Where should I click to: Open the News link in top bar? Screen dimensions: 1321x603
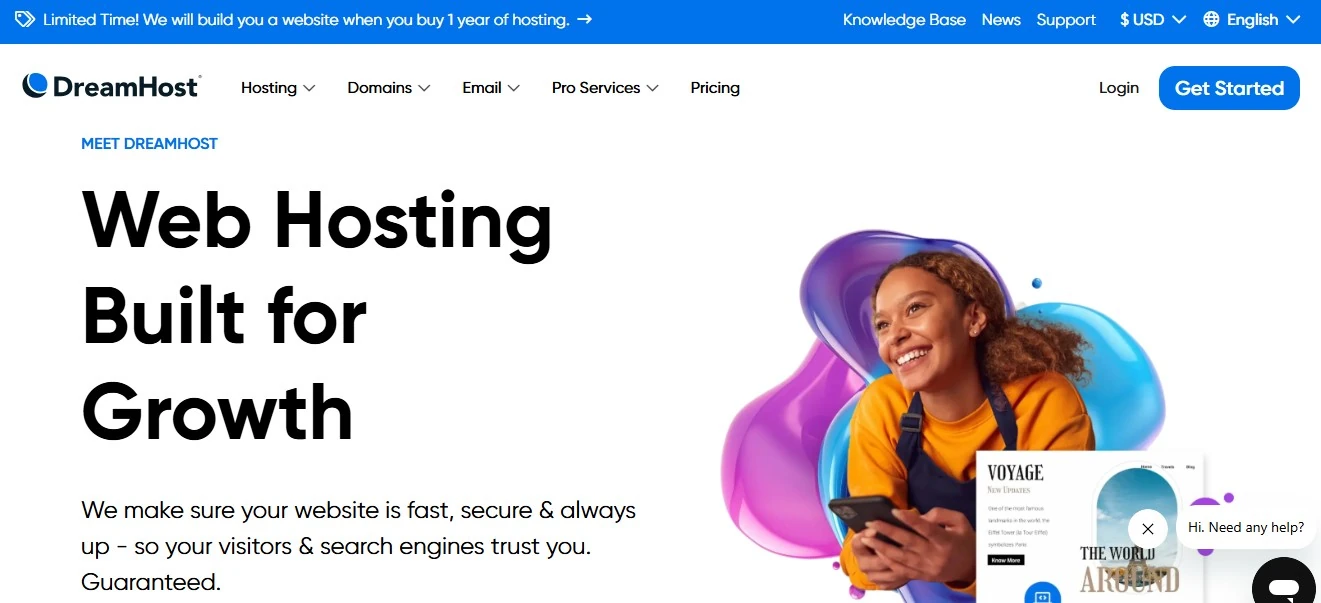1001,20
